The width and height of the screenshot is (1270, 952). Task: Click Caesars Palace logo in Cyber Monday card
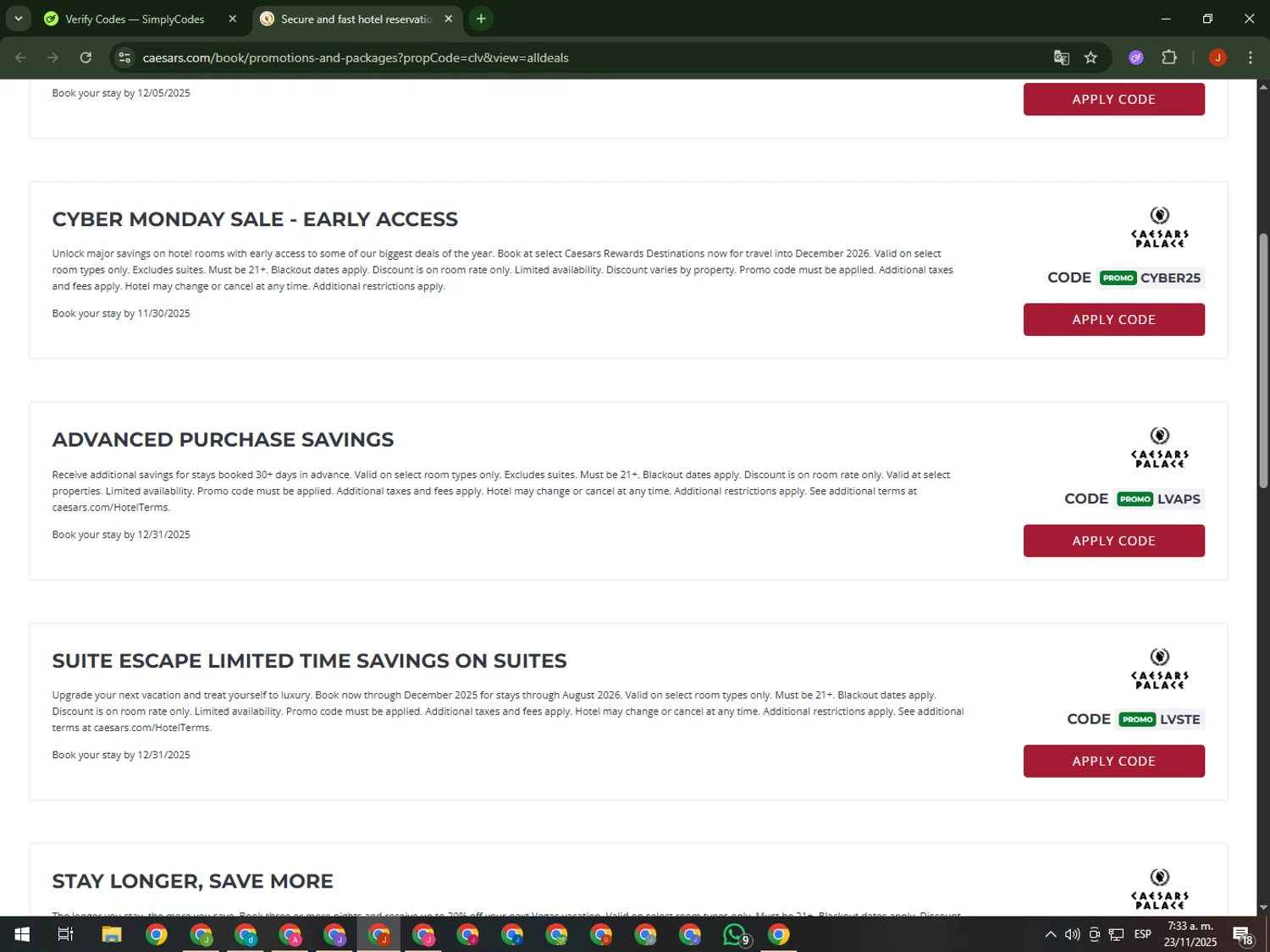coord(1160,228)
